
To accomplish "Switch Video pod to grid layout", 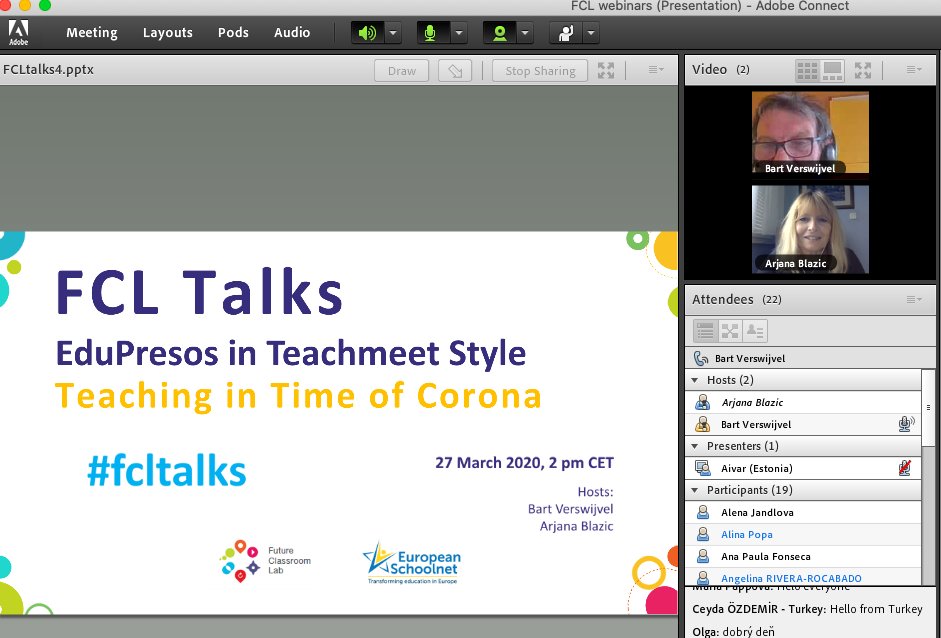I will pyautogui.click(x=807, y=70).
